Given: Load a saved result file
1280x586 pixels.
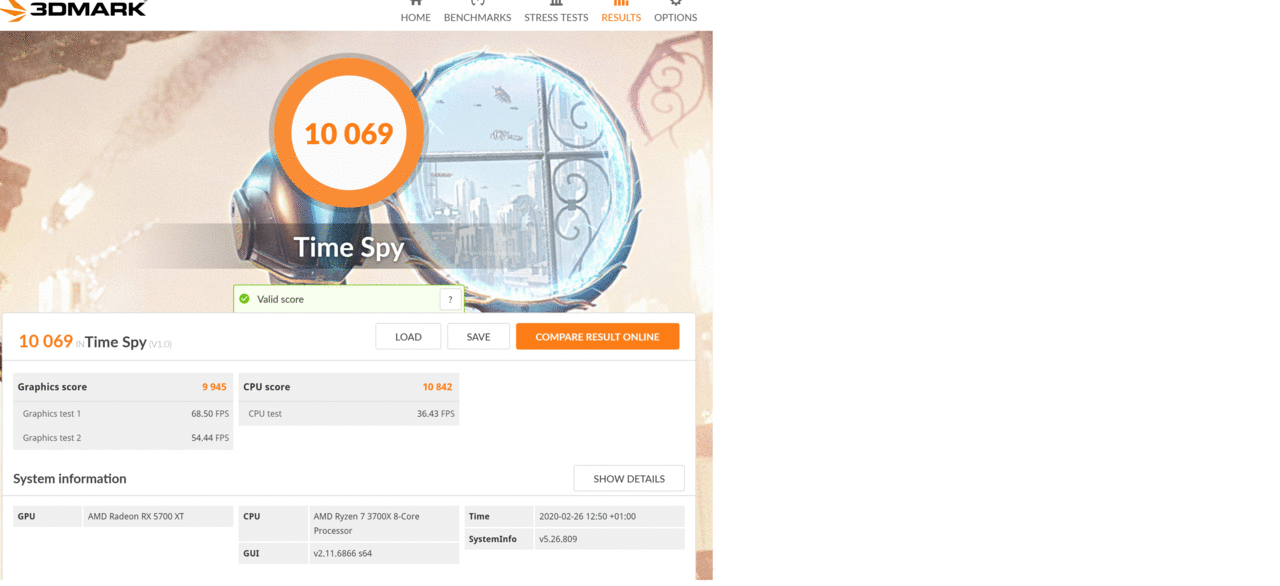Looking at the screenshot, I should tap(408, 337).
